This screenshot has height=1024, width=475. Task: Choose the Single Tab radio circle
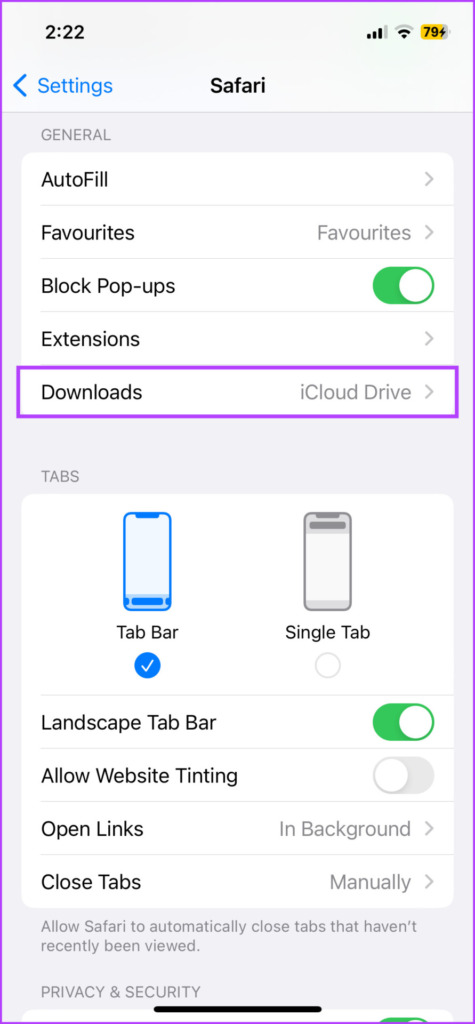click(327, 665)
